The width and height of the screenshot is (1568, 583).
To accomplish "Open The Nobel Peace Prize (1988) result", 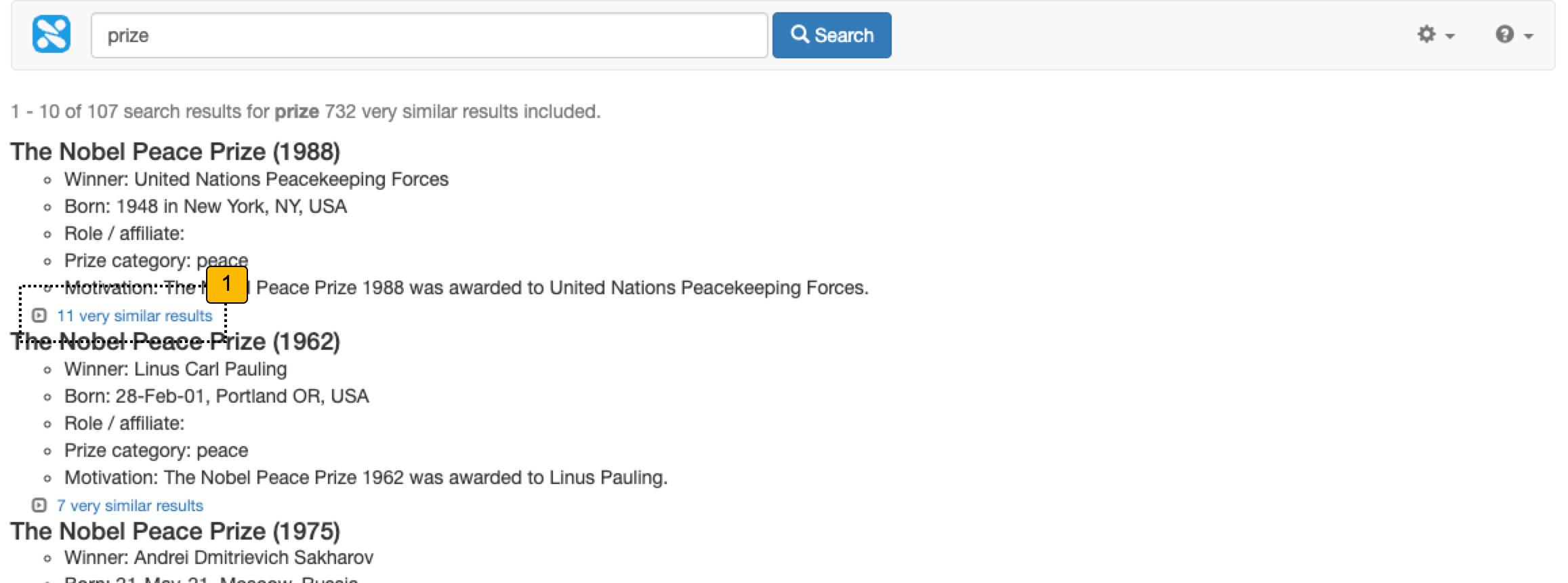I will pos(175,152).
